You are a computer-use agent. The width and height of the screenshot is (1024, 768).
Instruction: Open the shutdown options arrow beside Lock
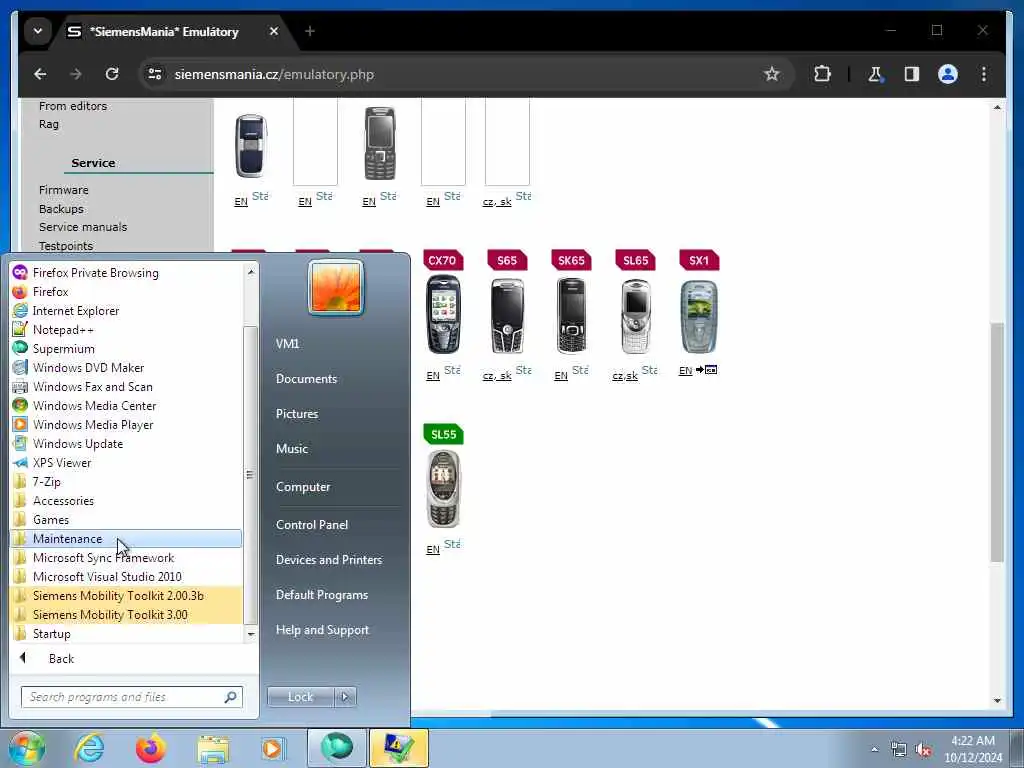click(x=345, y=697)
